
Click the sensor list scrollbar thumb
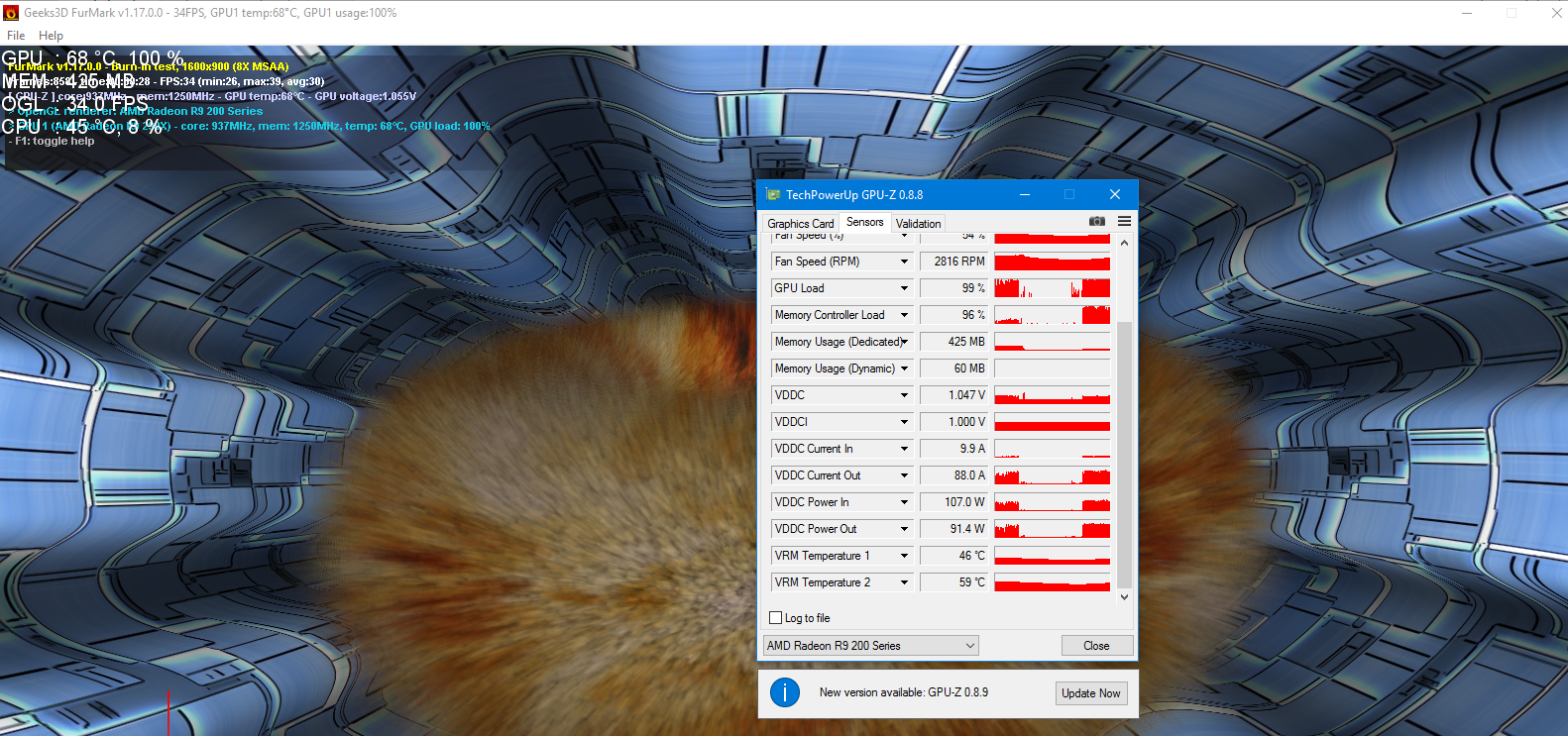pos(1124,455)
